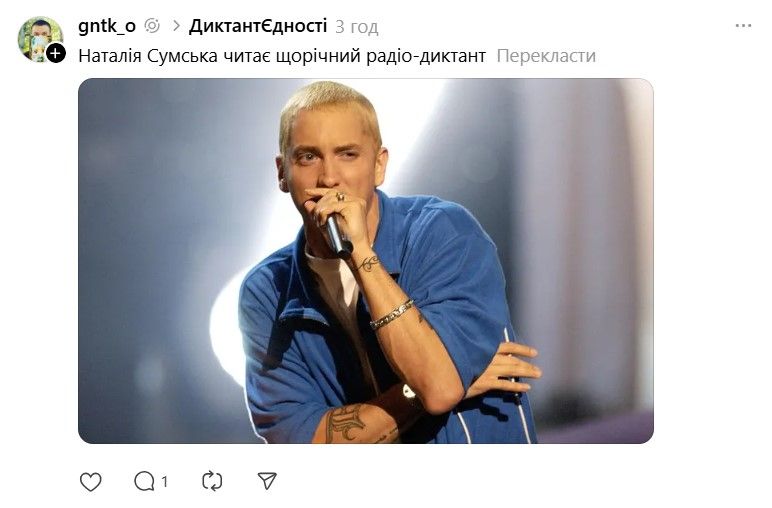The width and height of the screenshot is (772, 508).
Task: Click the bracelet on the wrist in photo
Action: click(x=392, y=315)
